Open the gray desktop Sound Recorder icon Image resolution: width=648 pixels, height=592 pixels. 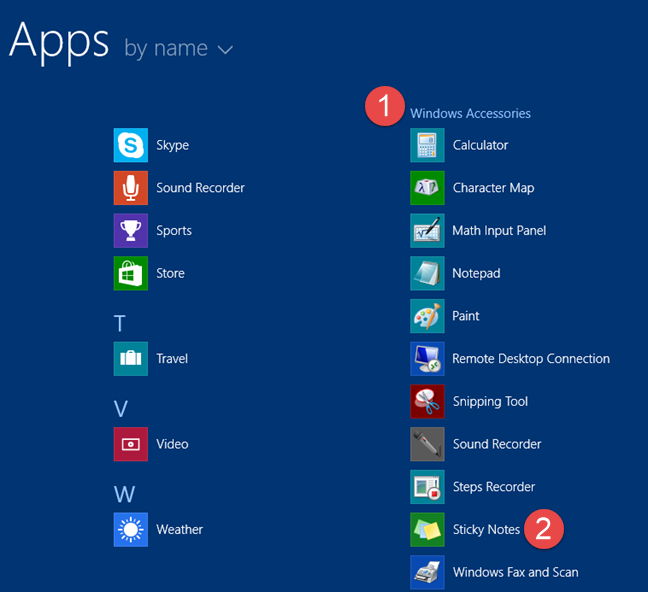[427, 444]
